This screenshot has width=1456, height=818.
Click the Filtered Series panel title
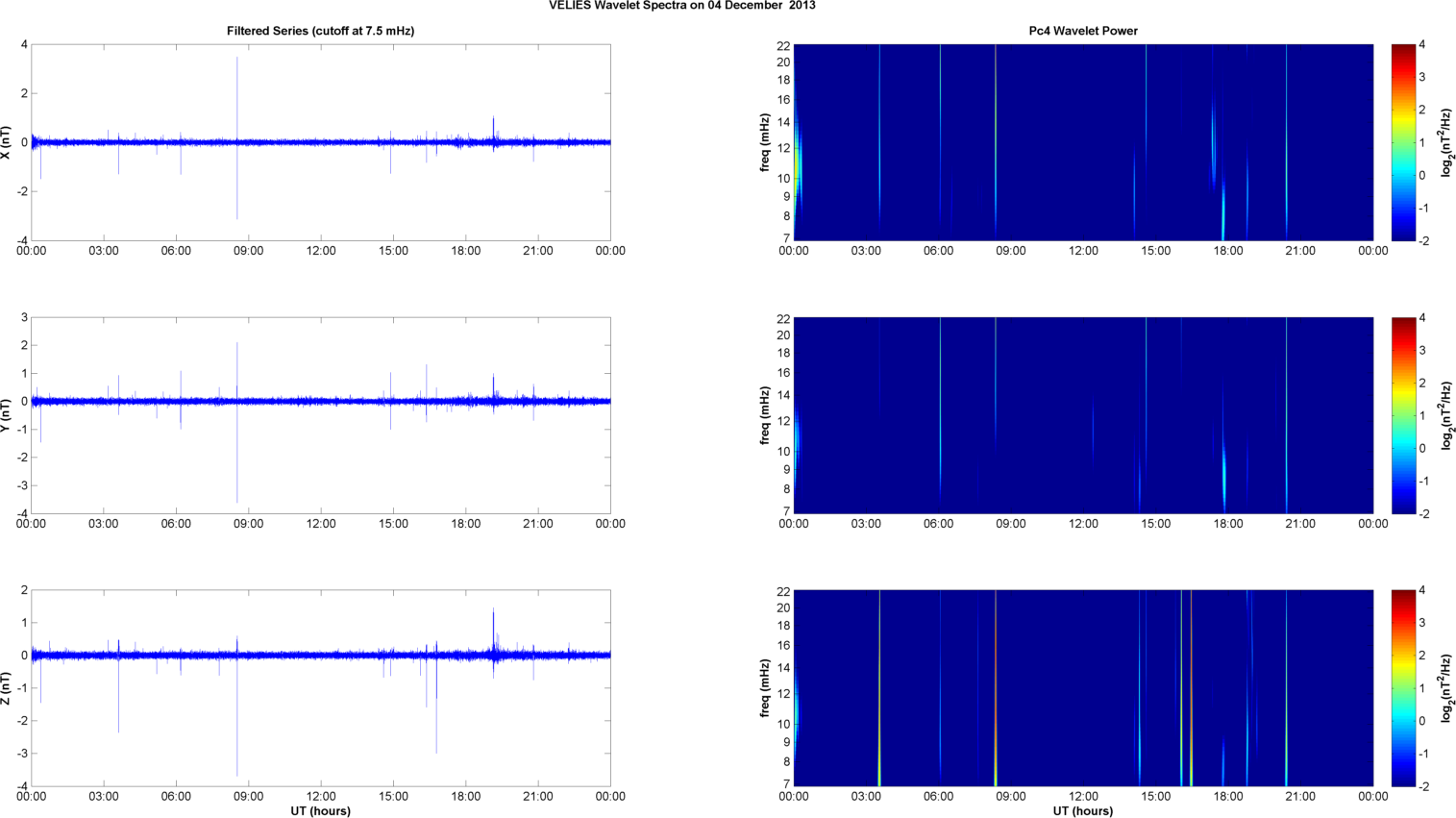tap(320, 31)
